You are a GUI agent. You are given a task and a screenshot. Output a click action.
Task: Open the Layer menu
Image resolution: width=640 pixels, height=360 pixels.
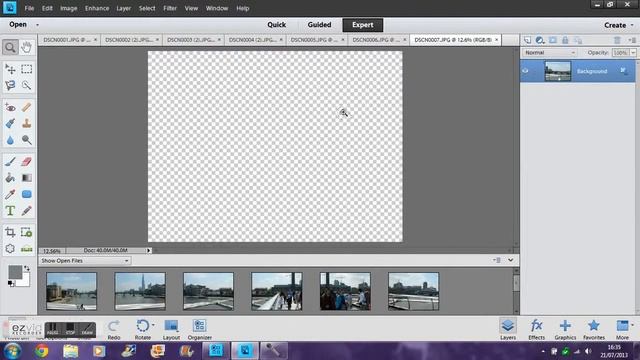123,8
